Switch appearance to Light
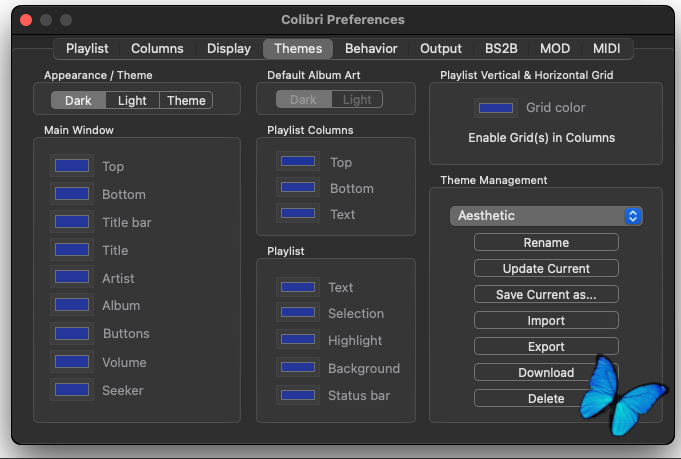This screenshot has width=681, height=459. coord(132,100)
